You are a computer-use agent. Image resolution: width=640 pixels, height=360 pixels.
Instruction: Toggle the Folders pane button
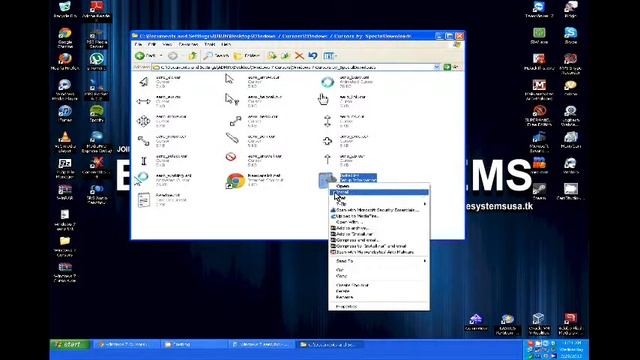coord(247,56)
